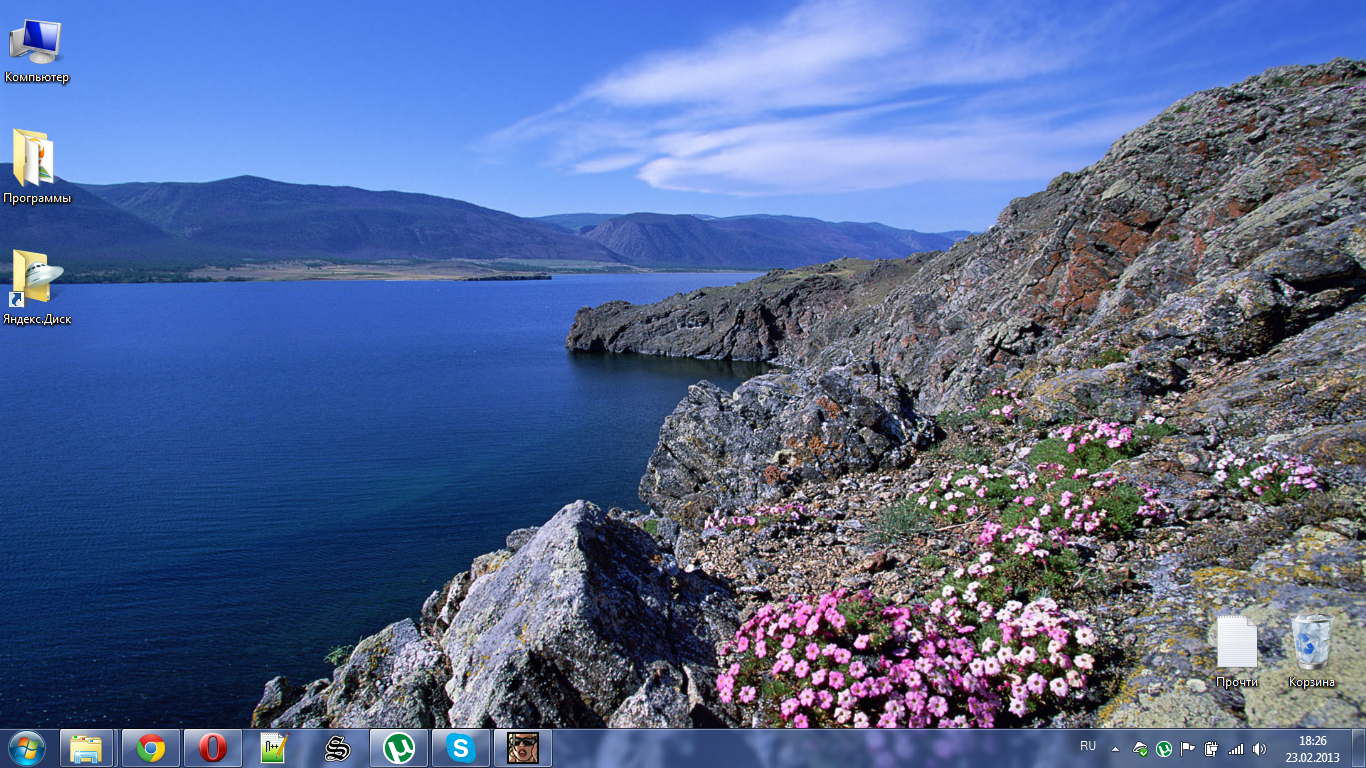This screenshot has height=768, width=1366.
Task: Click the gothic S icon on taskbar
Action: [x=337, y=748]
